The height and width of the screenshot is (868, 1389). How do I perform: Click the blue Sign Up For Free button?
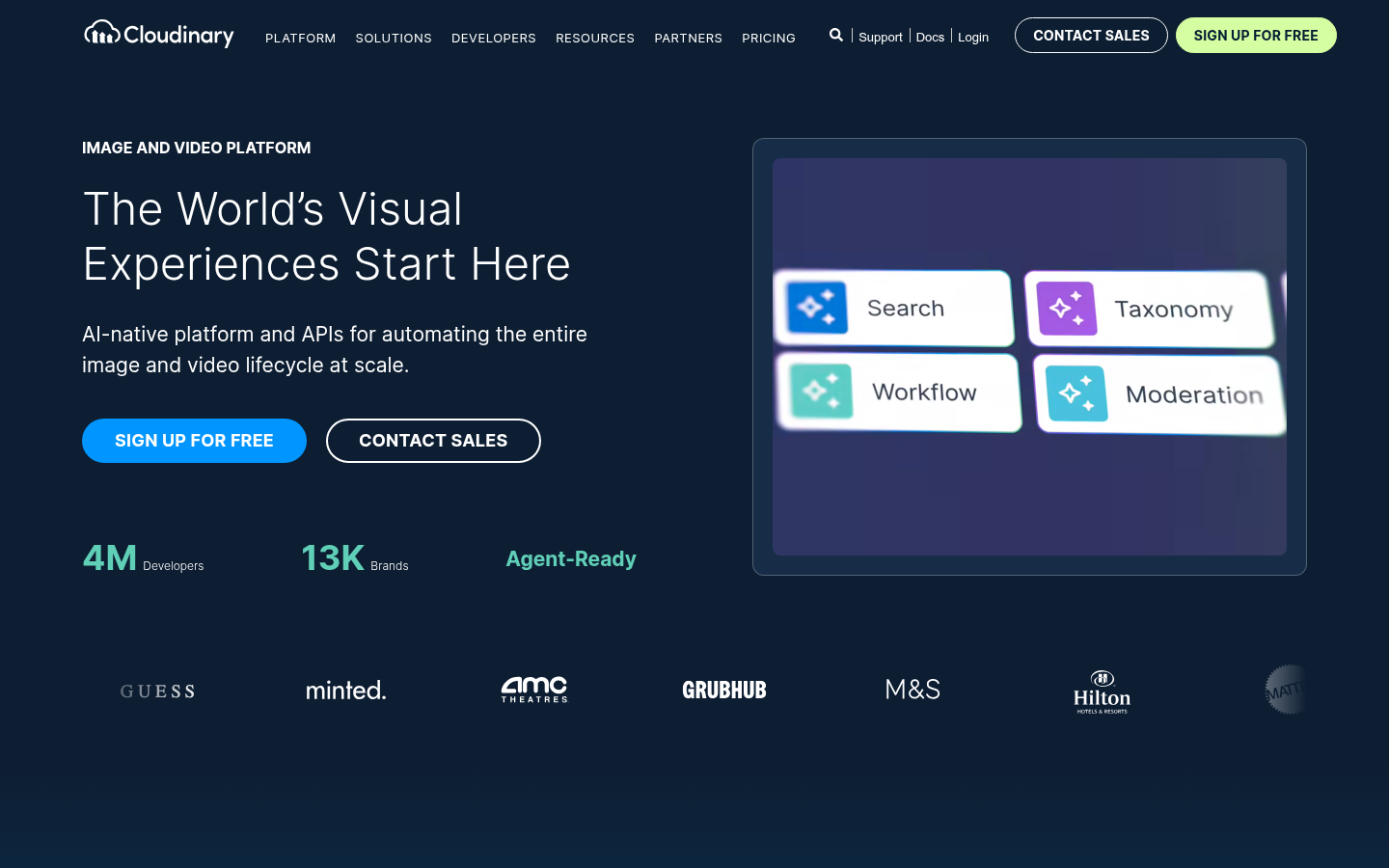194,441
